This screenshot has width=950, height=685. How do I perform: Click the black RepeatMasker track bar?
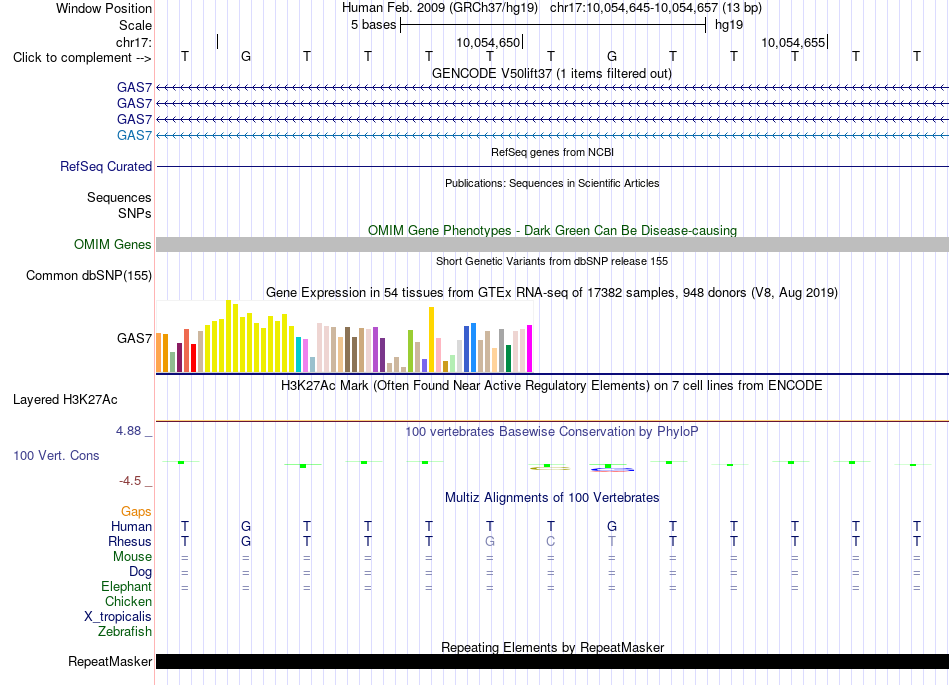[552, 661]
